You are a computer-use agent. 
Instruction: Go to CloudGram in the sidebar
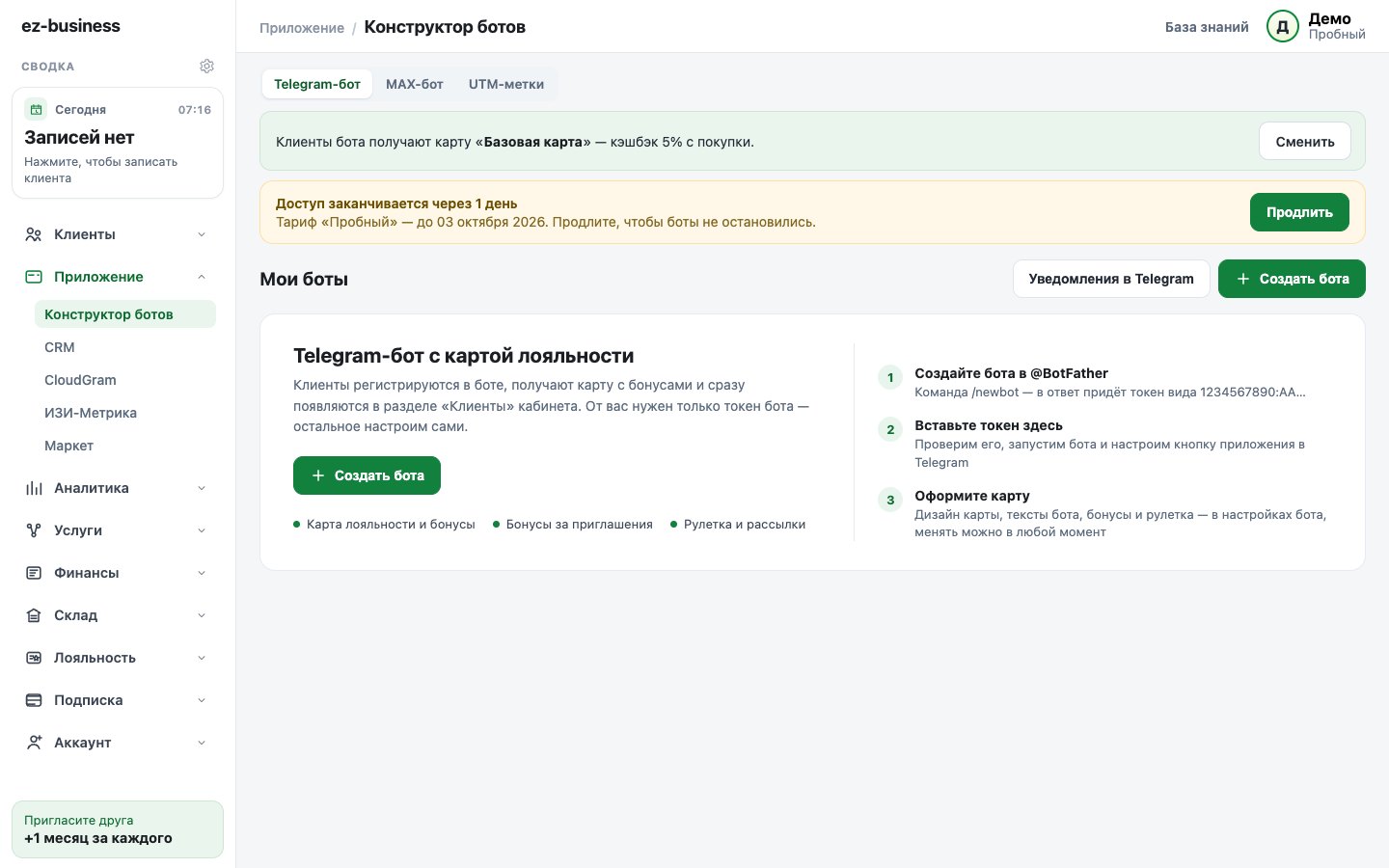click(125, 380)
